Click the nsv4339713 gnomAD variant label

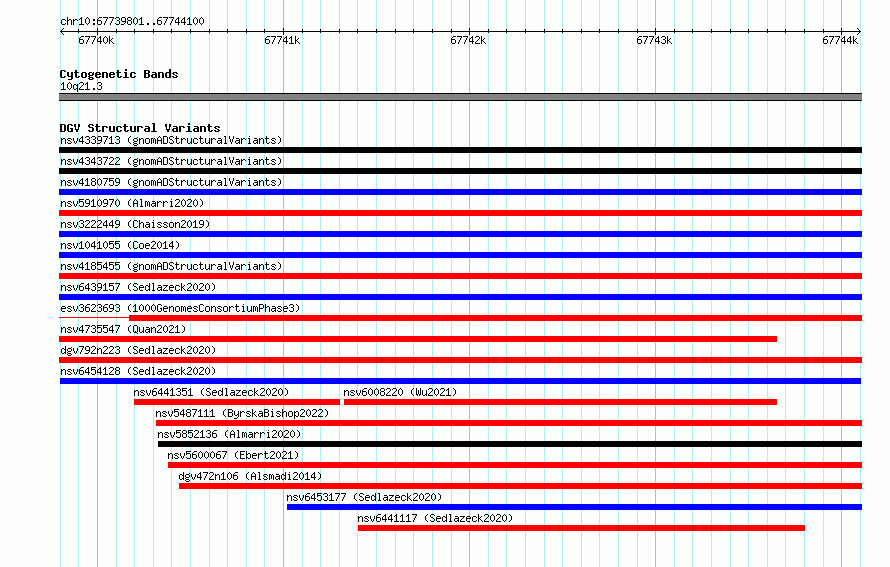point(171,140)
